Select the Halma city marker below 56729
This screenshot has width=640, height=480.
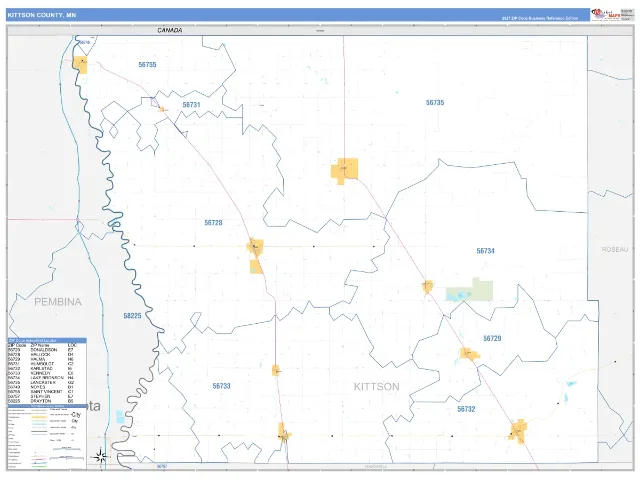[x=469, y=353]
